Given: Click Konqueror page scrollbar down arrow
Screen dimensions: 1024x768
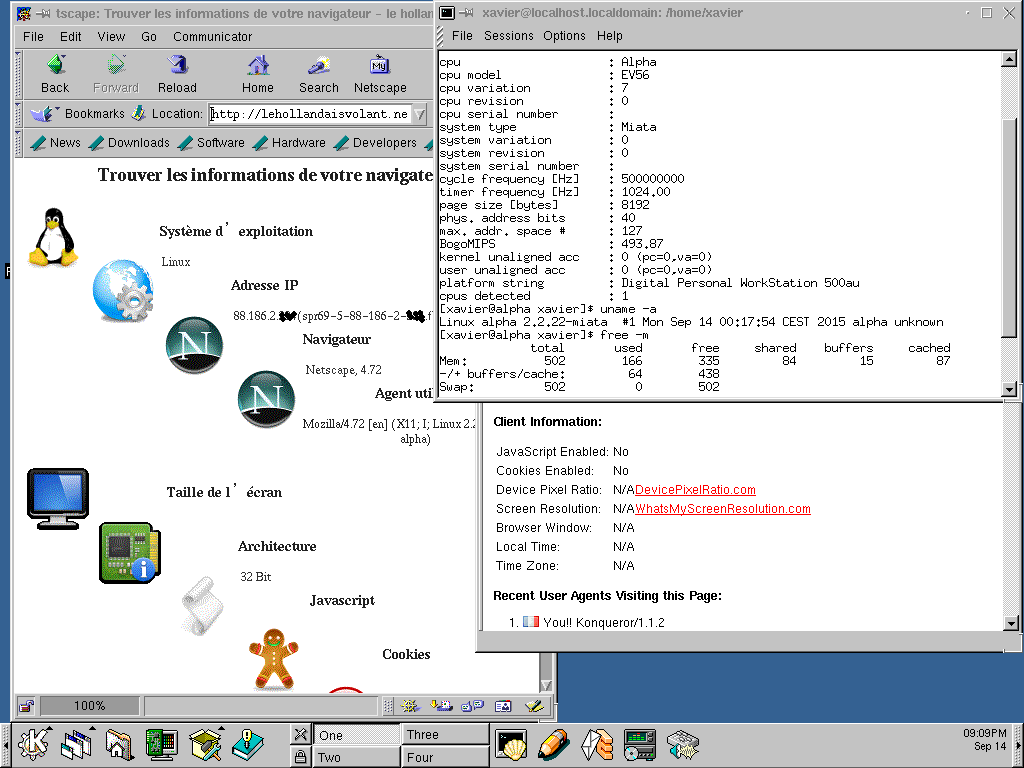Looking at the screenshot, I should pos(1011,623).
